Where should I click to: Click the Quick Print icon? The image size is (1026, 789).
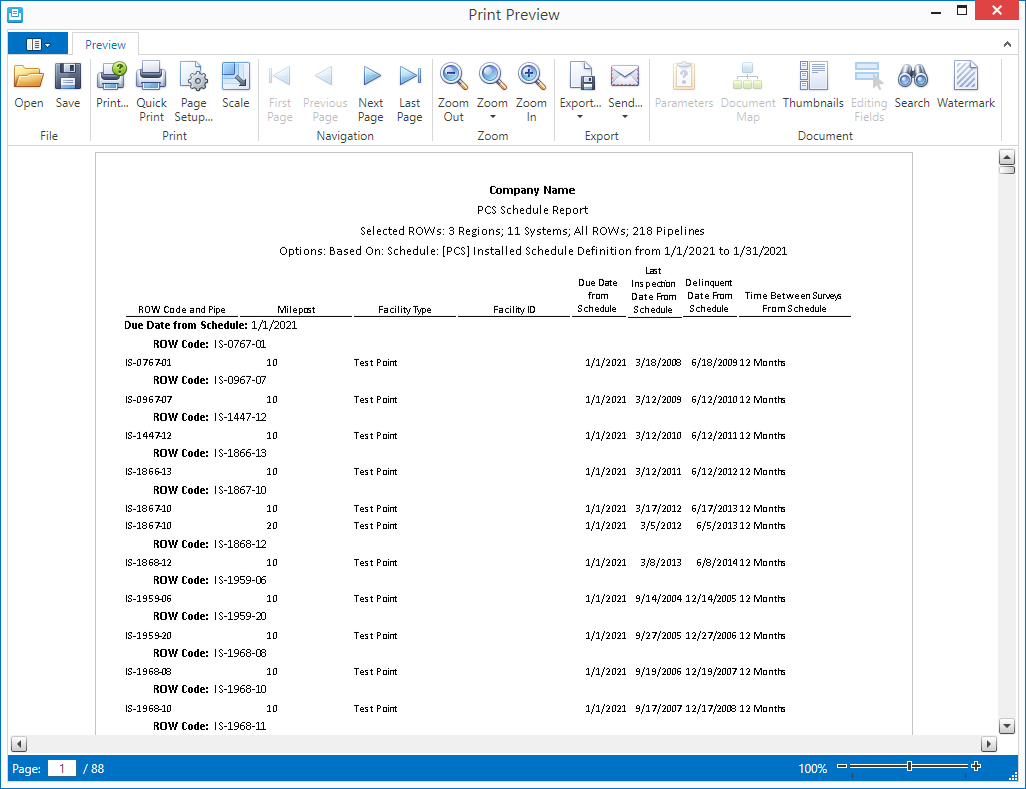151,78
